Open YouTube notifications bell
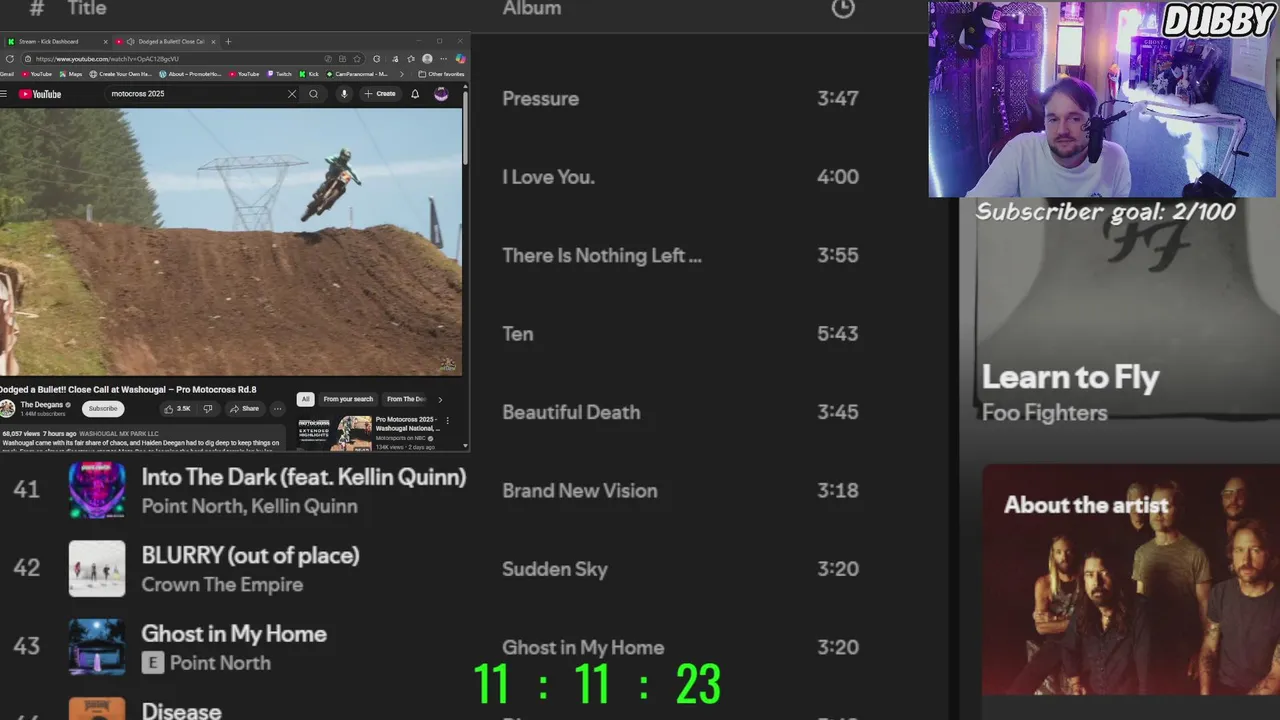Screen dimensions: 1280x720 point(415,94)
